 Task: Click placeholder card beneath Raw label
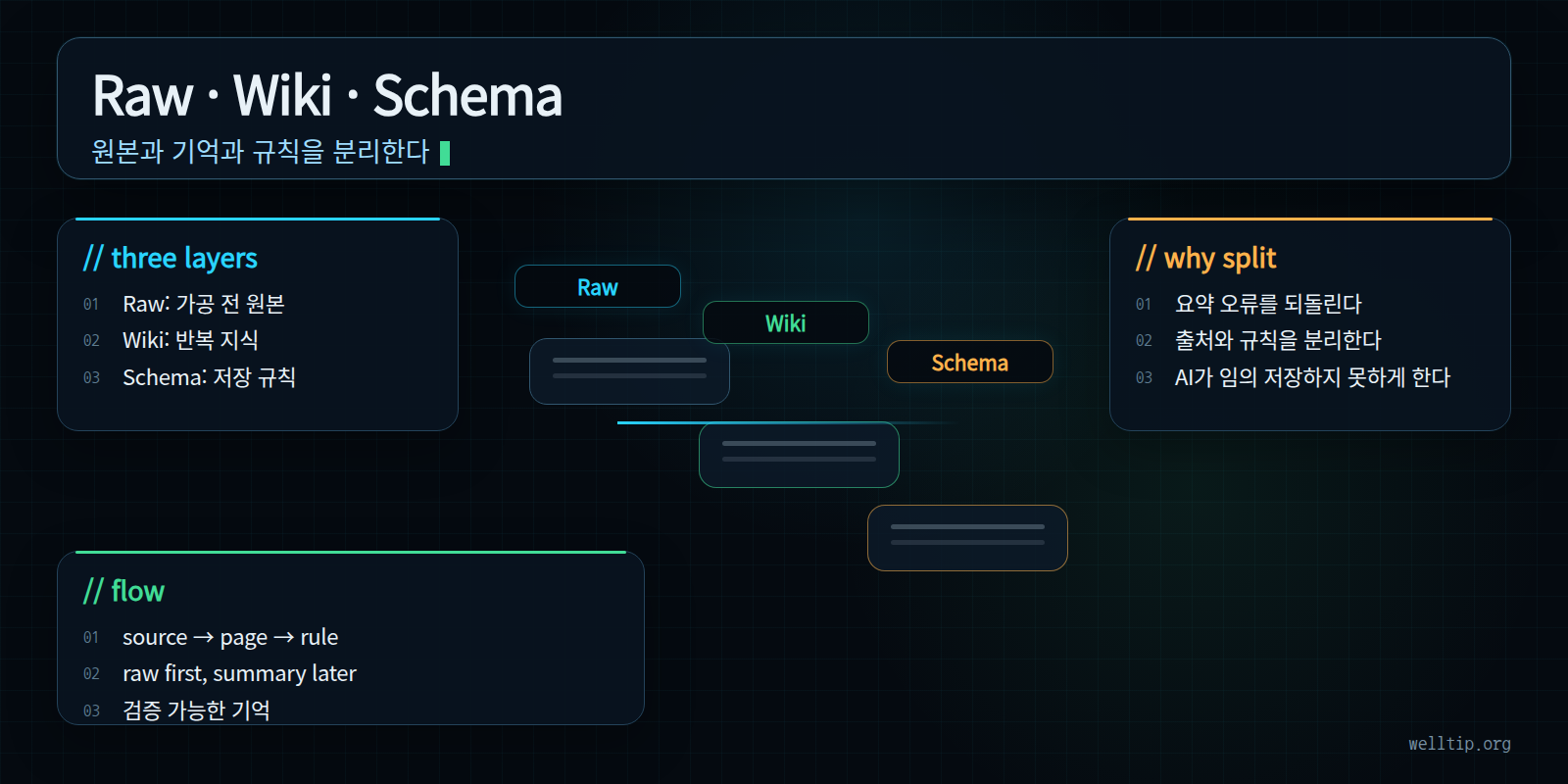[629, 371]
